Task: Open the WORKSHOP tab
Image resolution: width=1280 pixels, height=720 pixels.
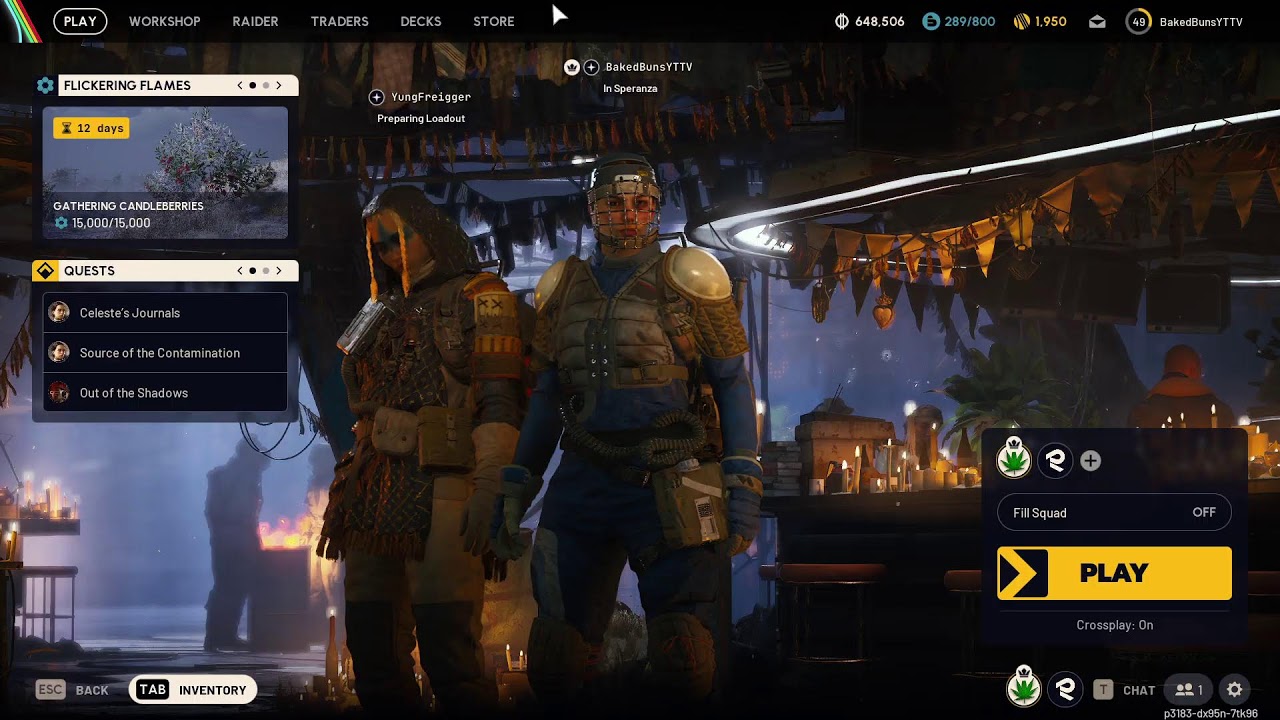Action: point(165,21)
